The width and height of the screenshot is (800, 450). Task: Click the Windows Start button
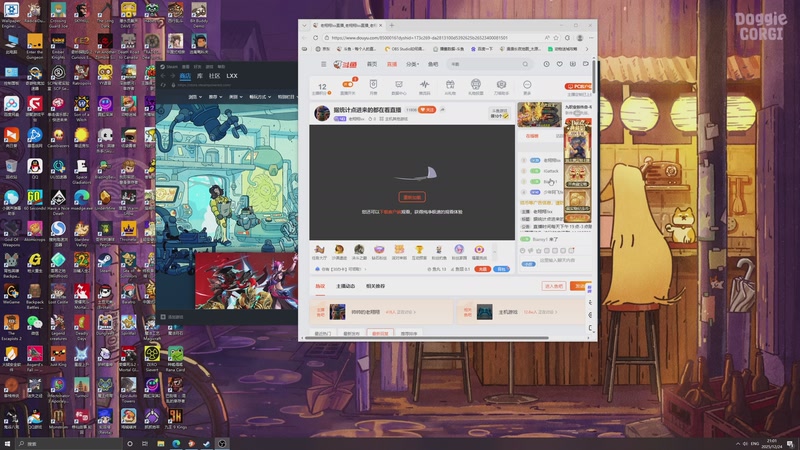(7, 444)
